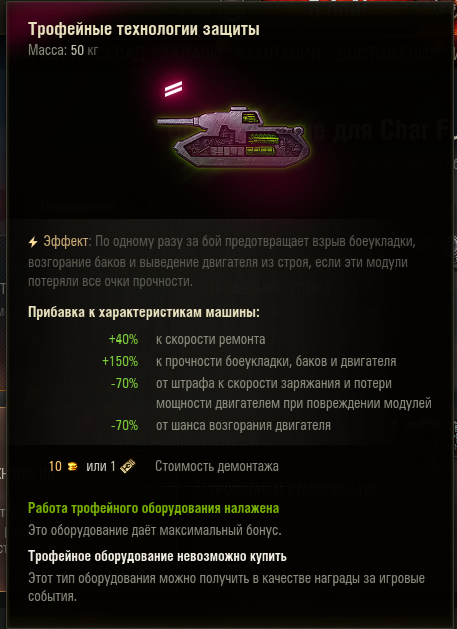Click the -70% engine fire chance line

click(221, 425)
